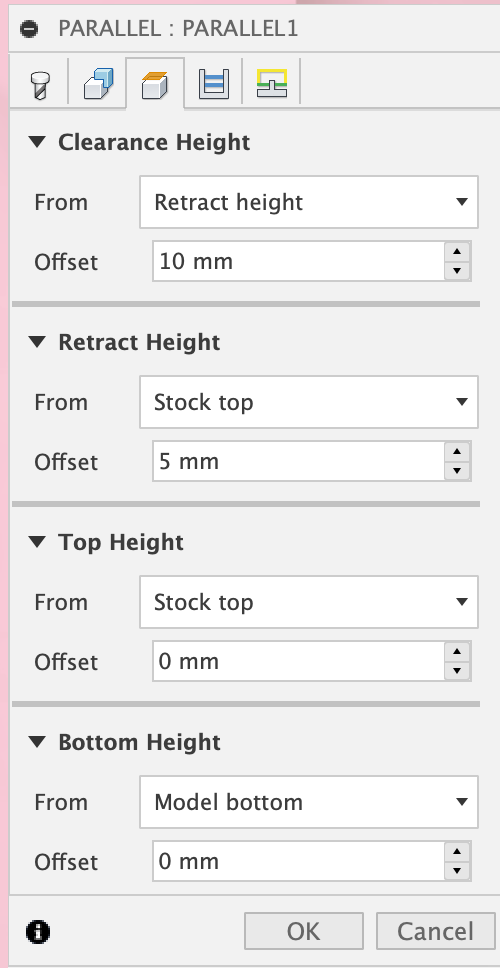This screenshot has width=500, height=968.
Task: Collapse the Bottom Height section
Action: pyautogui.click(x=38, y=742)
